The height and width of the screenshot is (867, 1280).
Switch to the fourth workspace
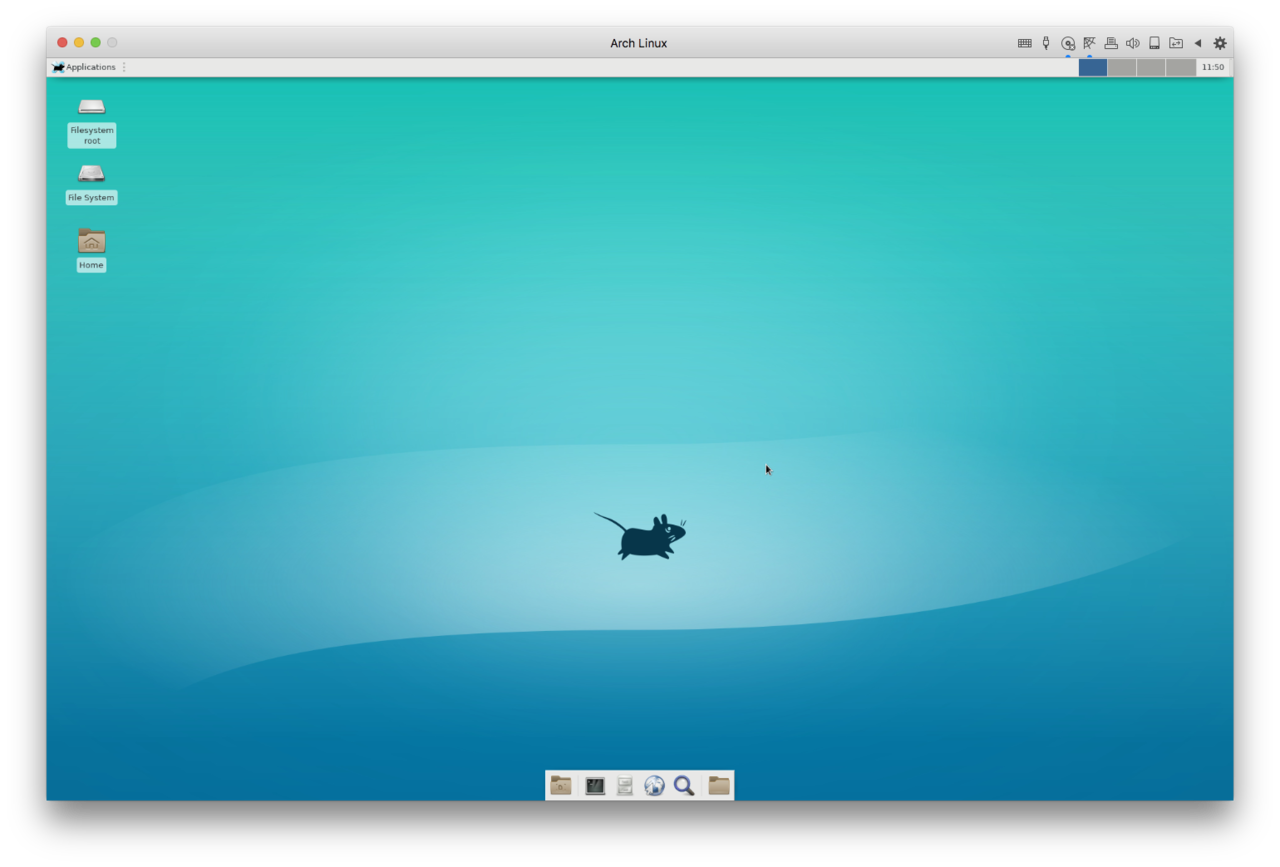(1181, 67)
